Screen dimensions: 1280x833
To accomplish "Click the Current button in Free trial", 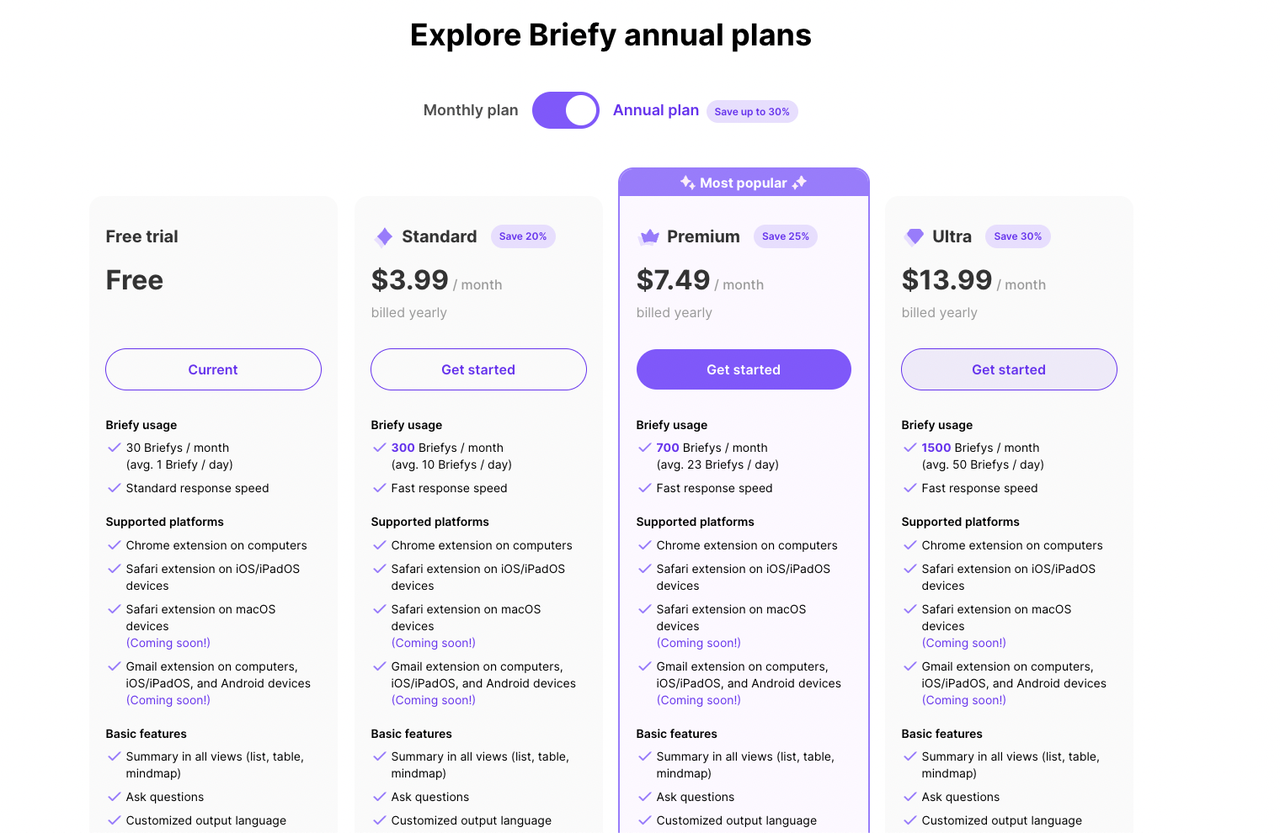I will (x=213, y=369).
